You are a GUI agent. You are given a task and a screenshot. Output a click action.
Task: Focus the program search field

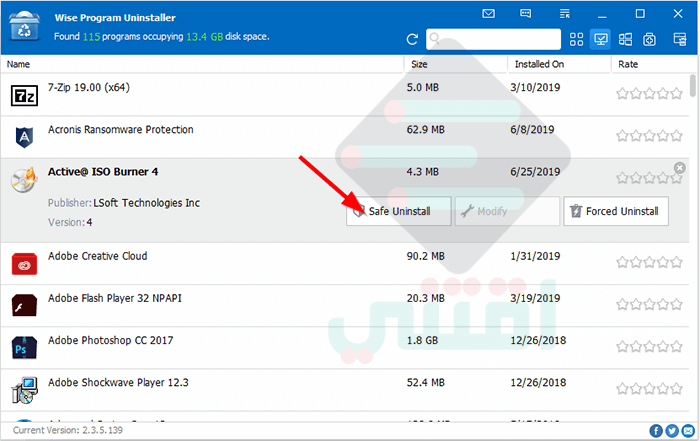[493, 39]
